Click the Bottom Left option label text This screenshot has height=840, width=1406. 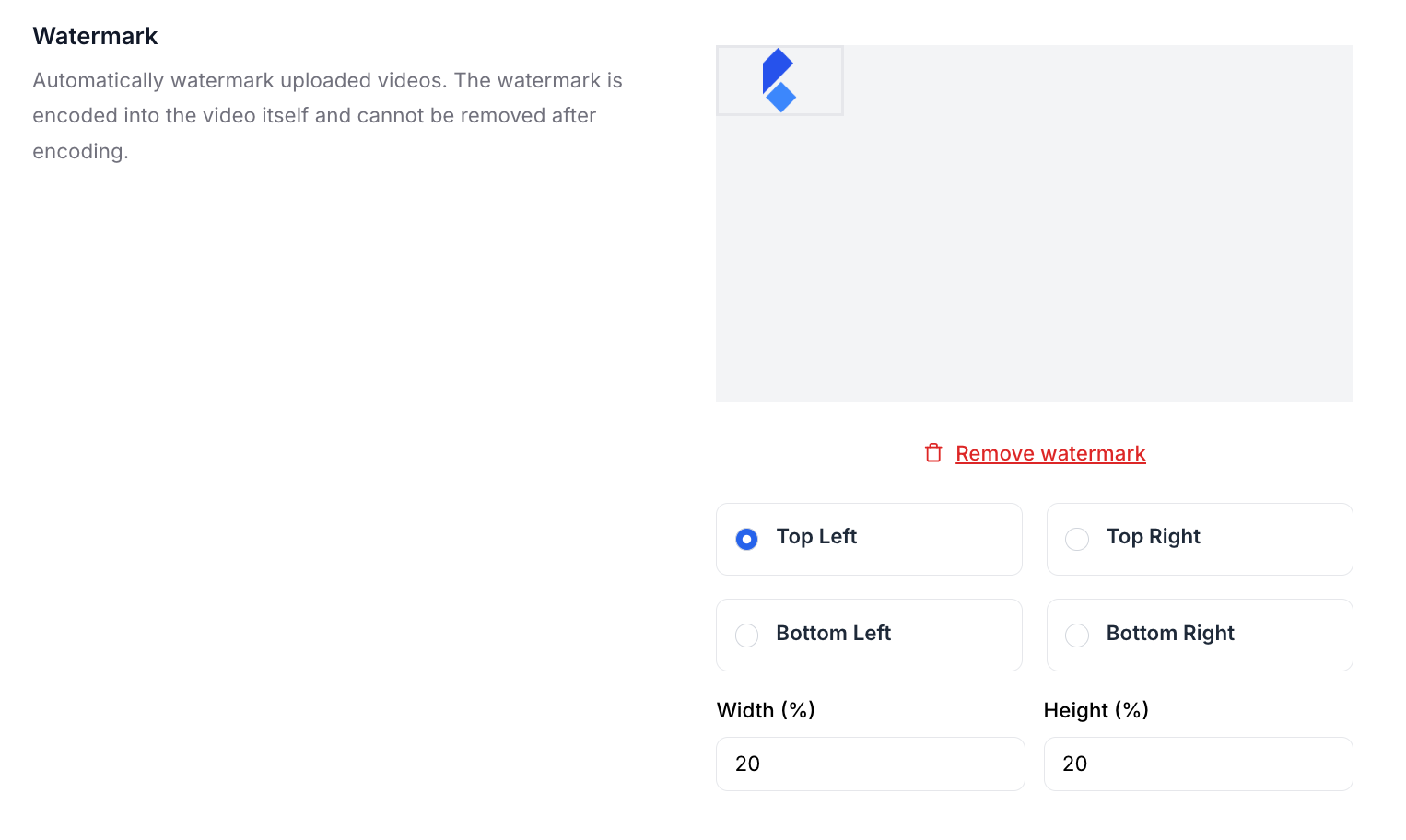[833, 634]
